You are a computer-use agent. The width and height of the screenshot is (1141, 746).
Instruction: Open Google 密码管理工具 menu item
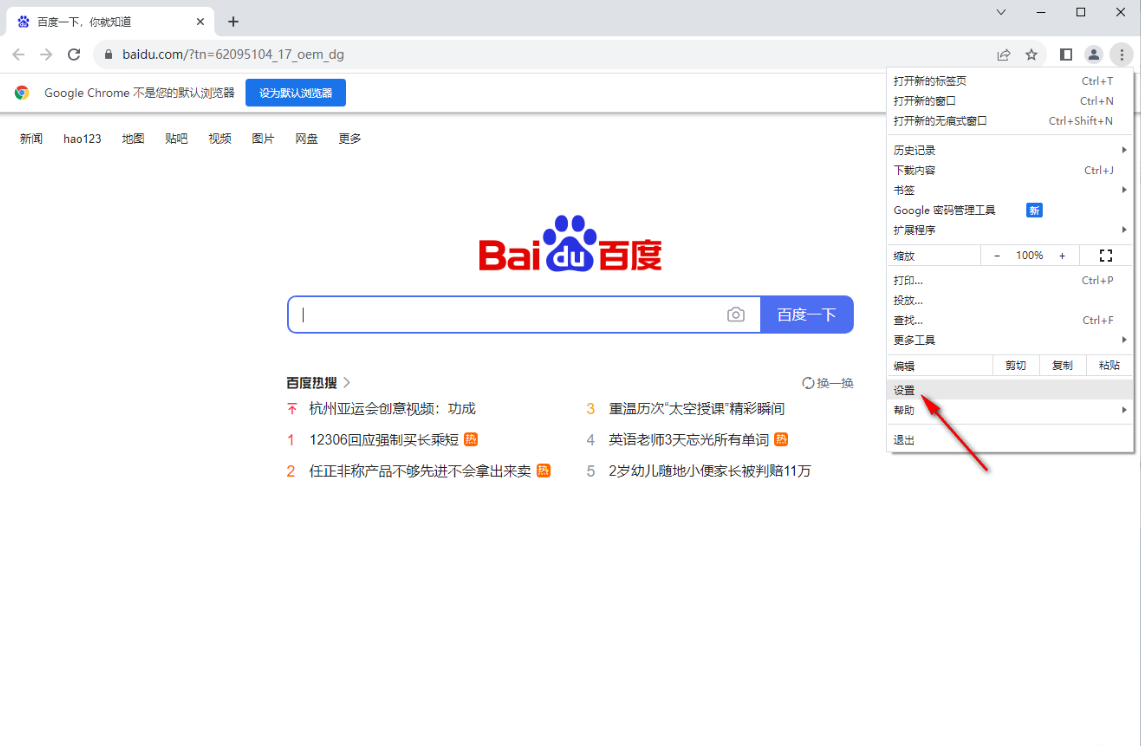pos(1010,210)
